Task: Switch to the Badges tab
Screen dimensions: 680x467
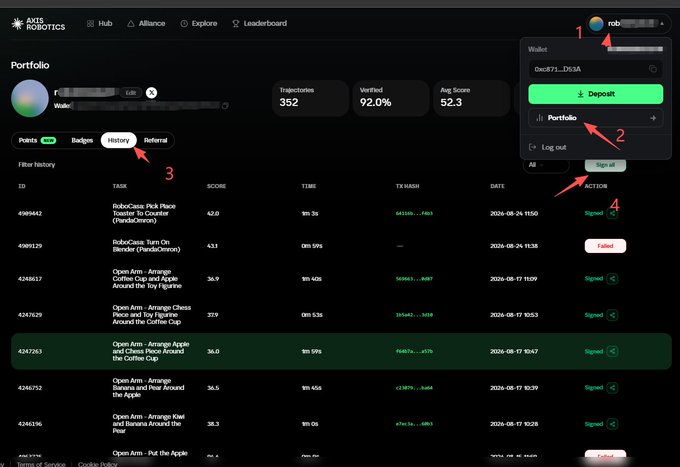Action: 82,140
